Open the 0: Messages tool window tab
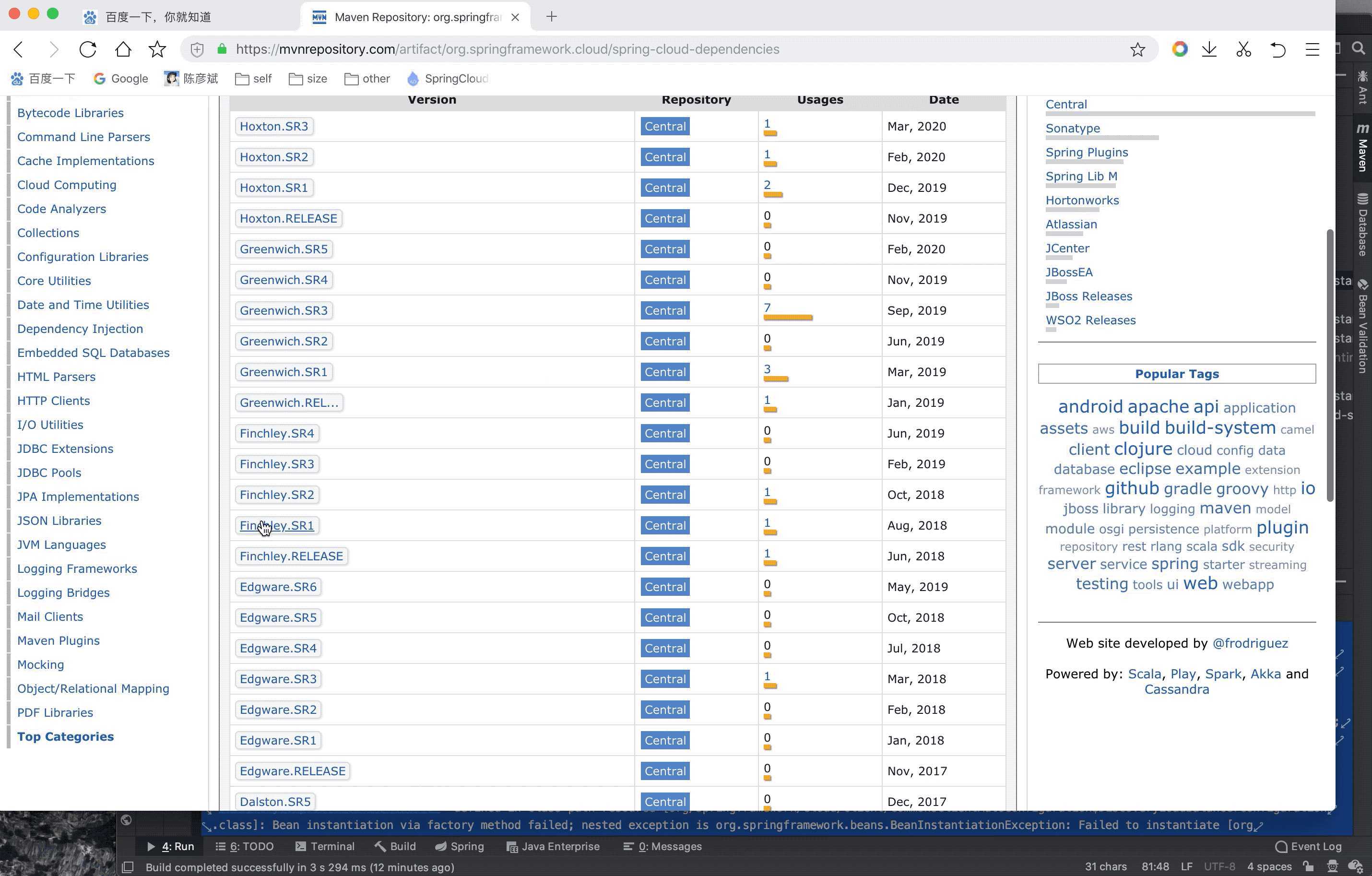1372x876 pixels. (662, 847)
